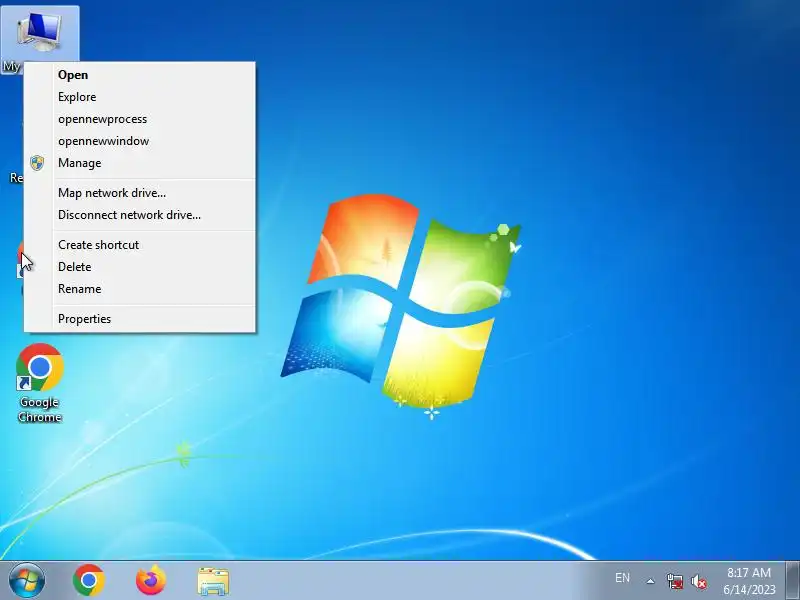
Task: Select Delete from the context menu
Action: click(x=140, y=267)
